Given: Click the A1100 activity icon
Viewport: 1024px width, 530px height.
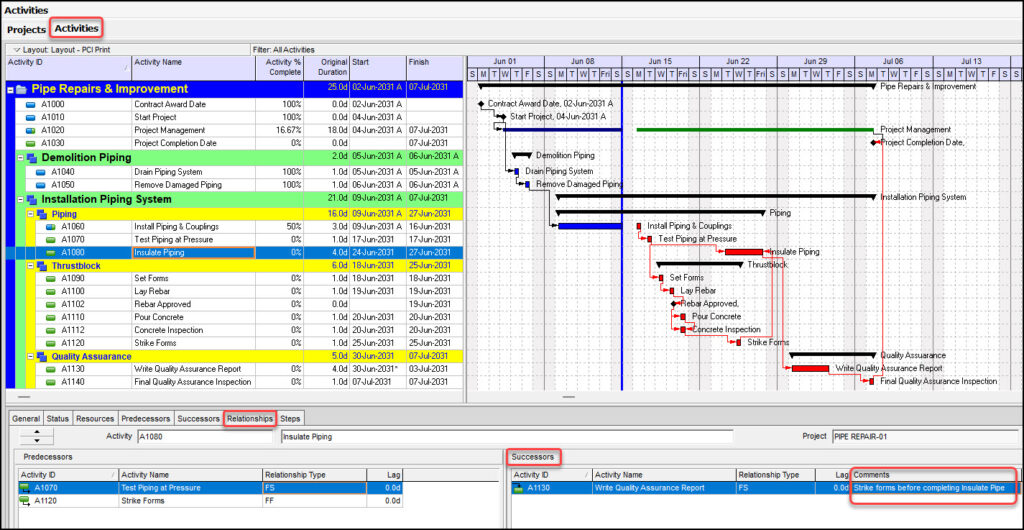Looking at the screenshot, I should pyautogui.click(x=50, y=291).
